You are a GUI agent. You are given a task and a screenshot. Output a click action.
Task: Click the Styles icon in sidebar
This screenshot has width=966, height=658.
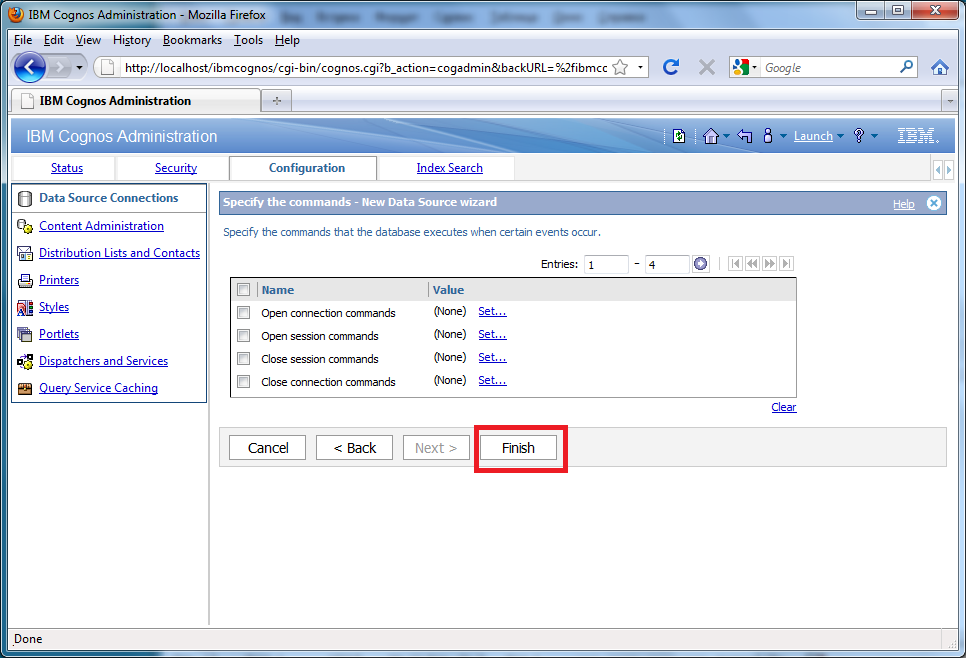tap(25, 307)
